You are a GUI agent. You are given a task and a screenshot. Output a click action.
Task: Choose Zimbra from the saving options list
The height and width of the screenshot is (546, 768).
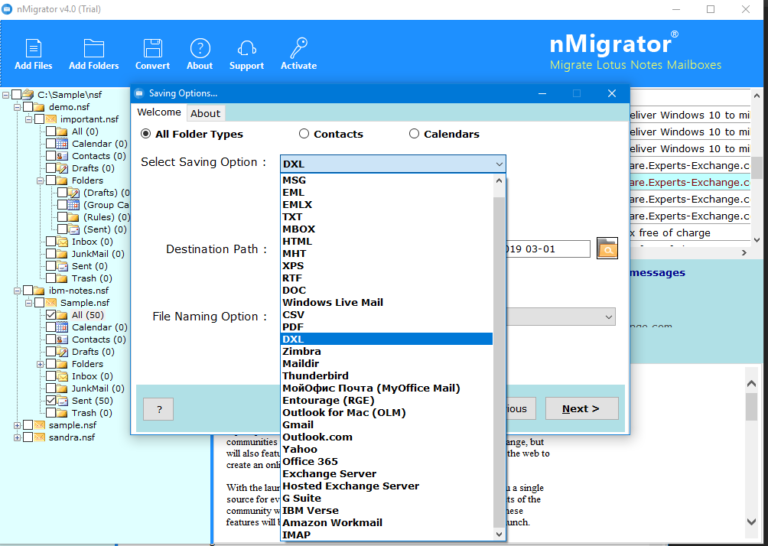point(387,352)
